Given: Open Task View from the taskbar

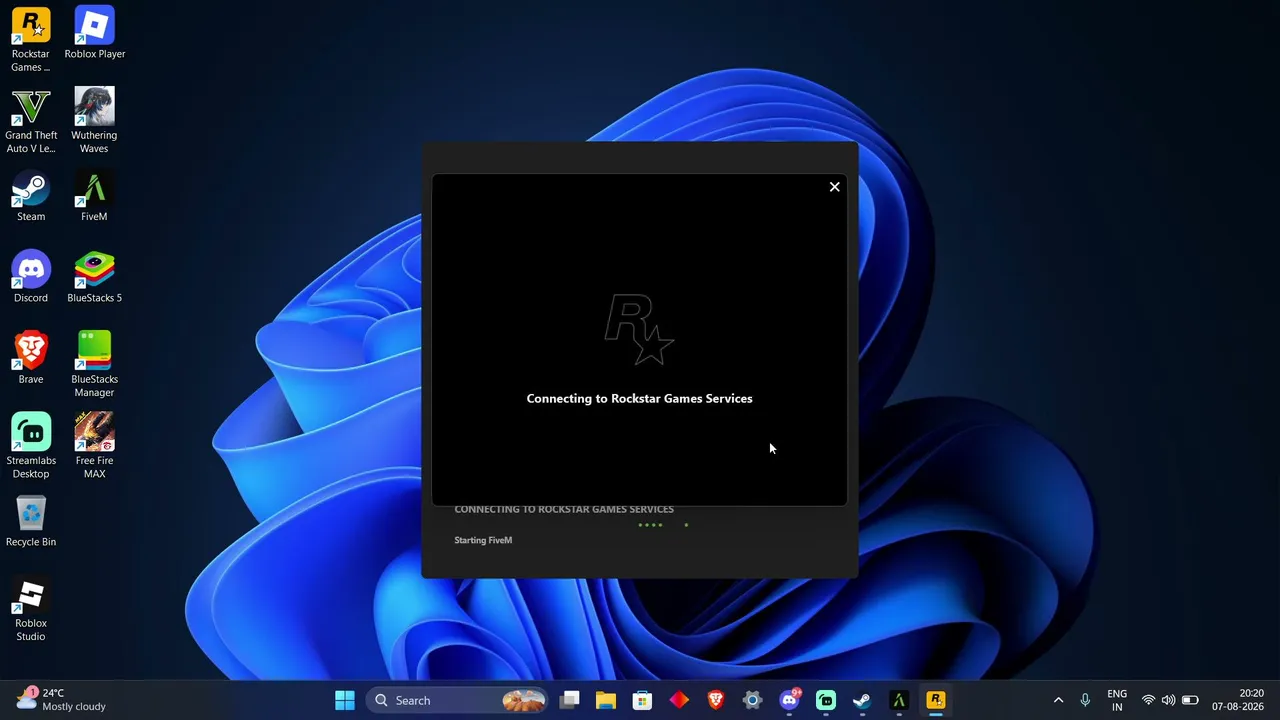Looking at the screenshot, I should click(x=569, y=700).
